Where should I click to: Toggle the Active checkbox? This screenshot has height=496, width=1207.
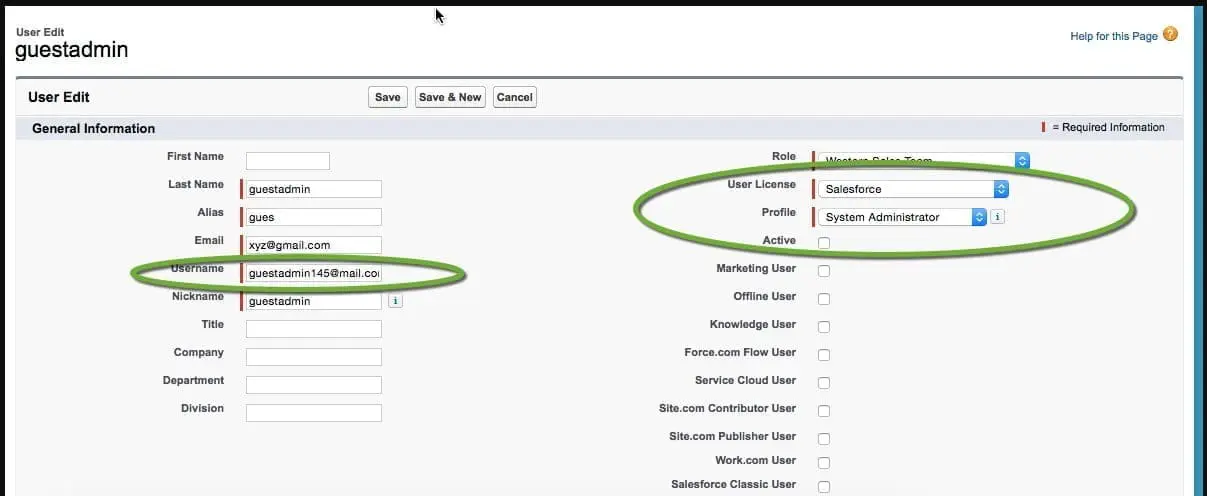tap(824, 243)
